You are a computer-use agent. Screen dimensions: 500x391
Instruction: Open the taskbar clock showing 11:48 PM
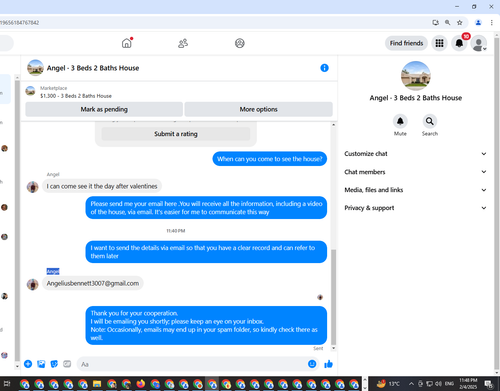[x=468, y=384]
